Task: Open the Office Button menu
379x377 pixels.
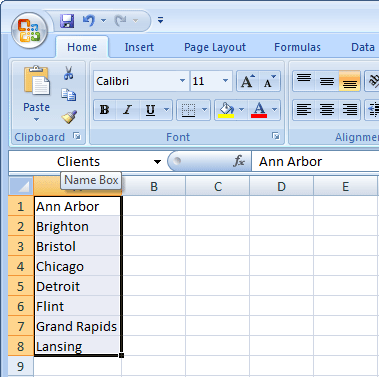Action: coord(29,30)
